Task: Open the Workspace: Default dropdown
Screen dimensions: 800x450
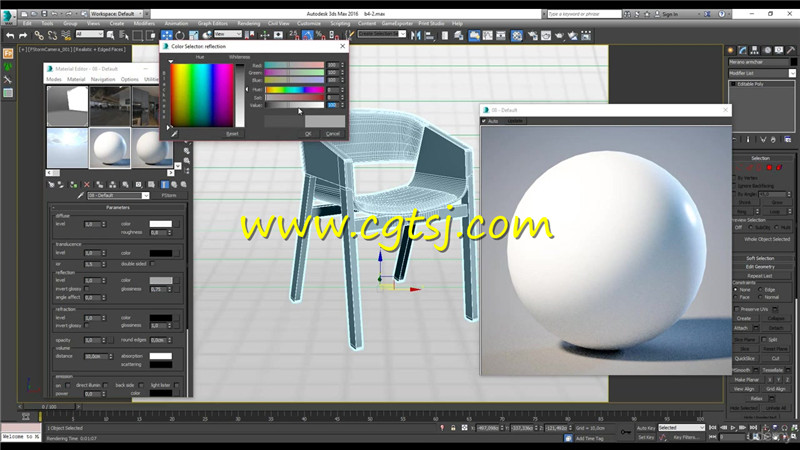Action: coord(116,14)
